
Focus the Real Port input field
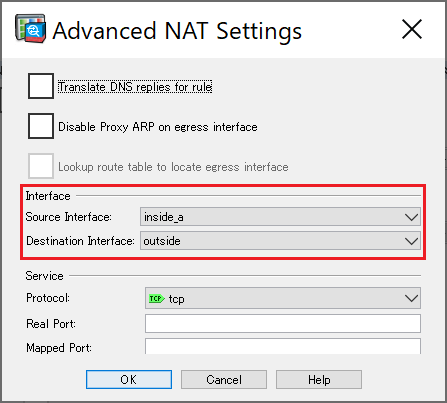(x=283, y=323)
